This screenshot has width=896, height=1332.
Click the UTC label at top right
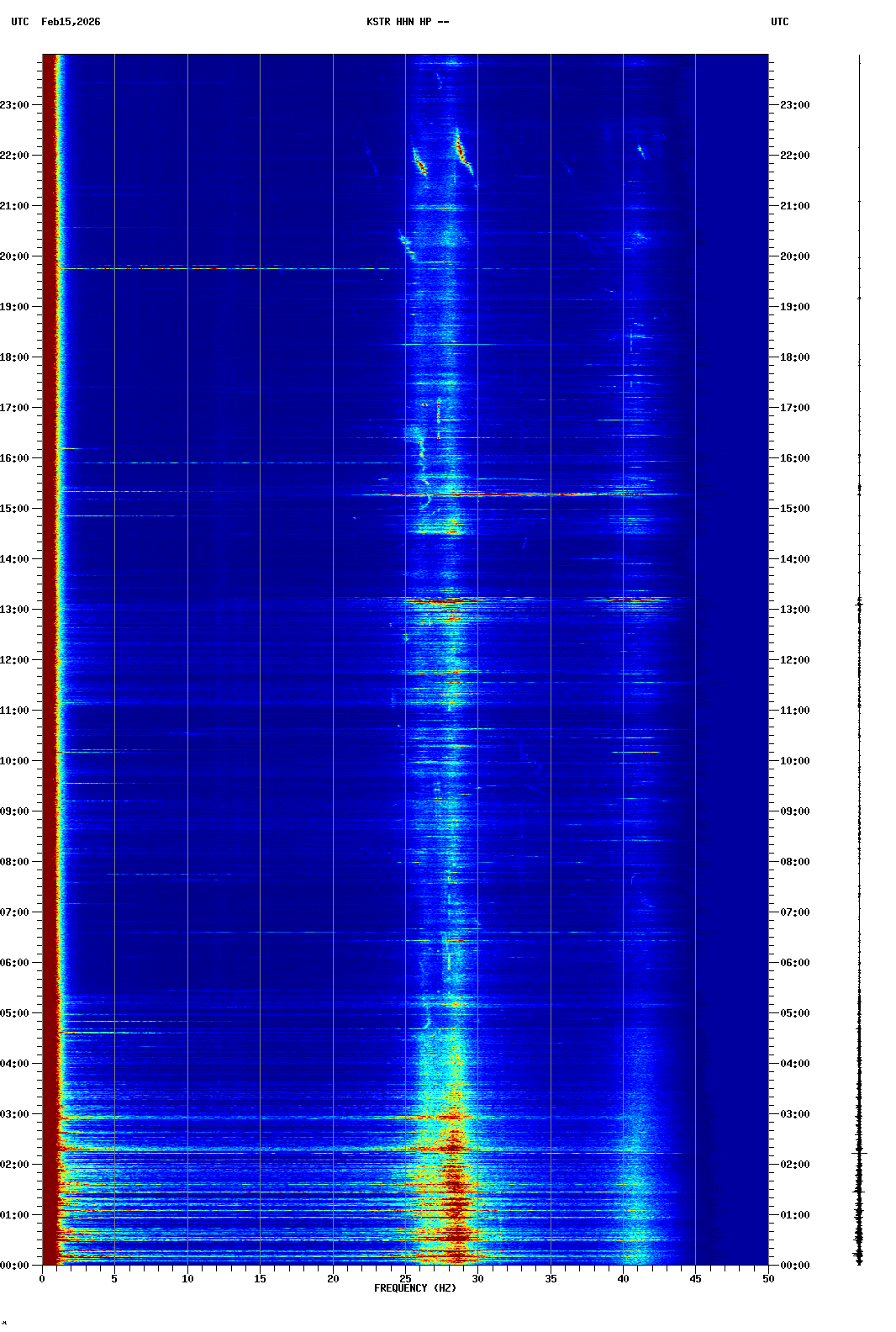[779, 22]
